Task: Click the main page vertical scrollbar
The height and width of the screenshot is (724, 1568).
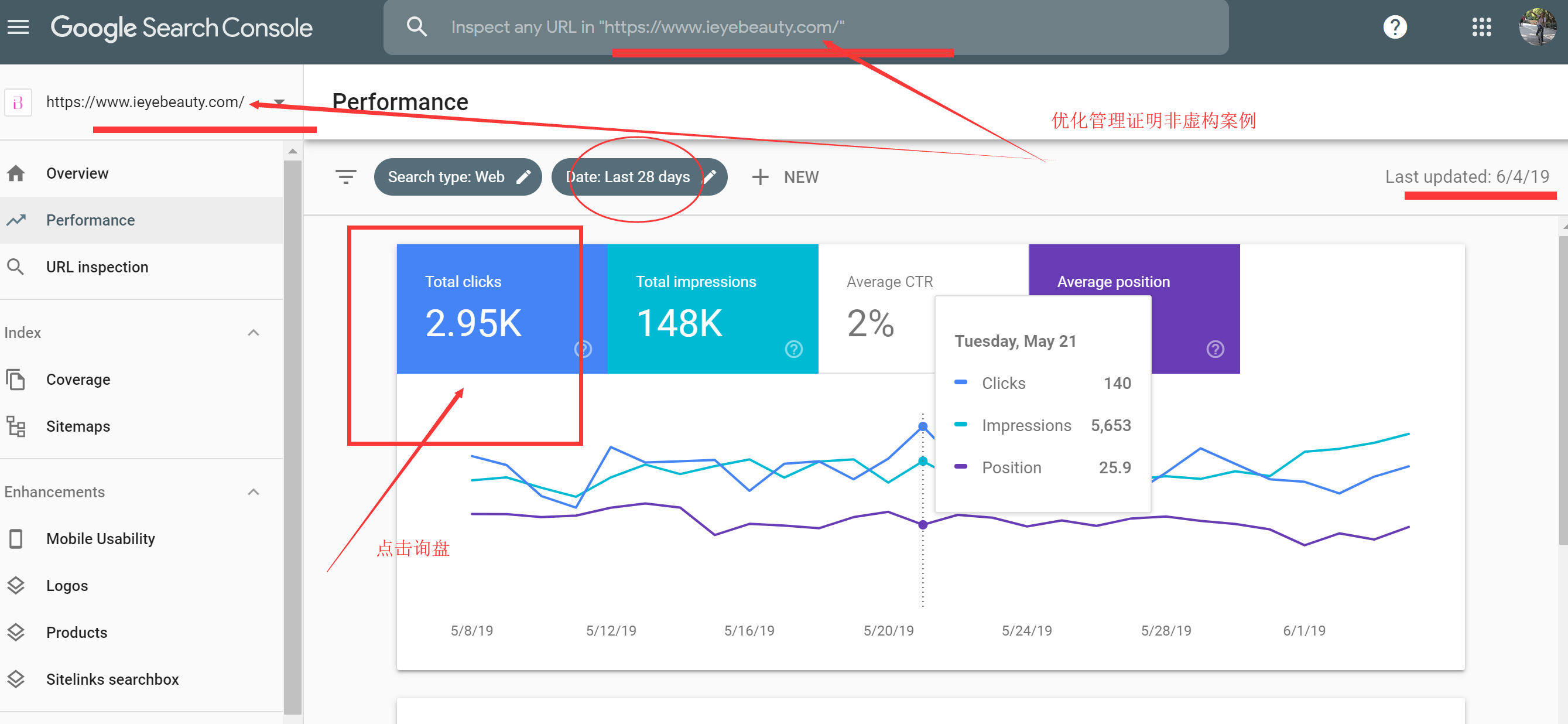Action: [1563, 390]
